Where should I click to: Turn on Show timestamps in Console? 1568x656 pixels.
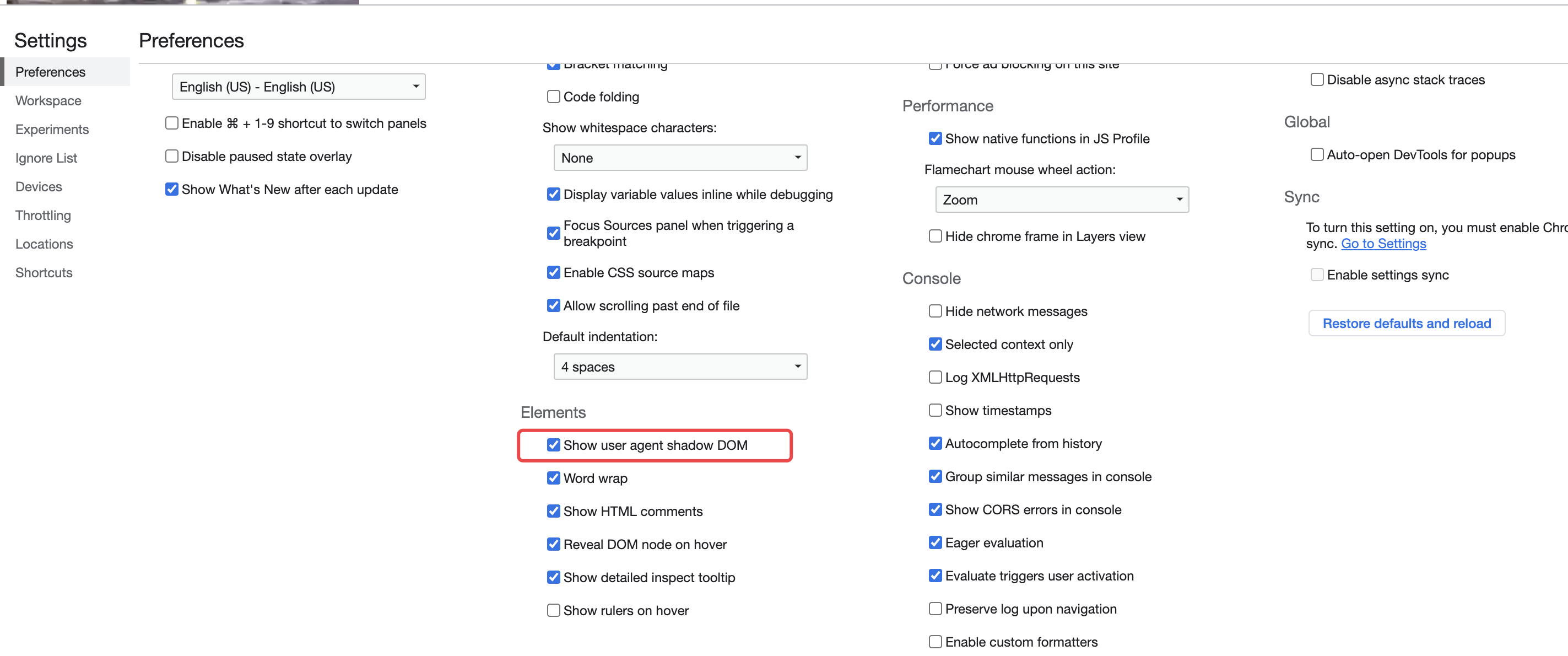(x=935, y=411)
